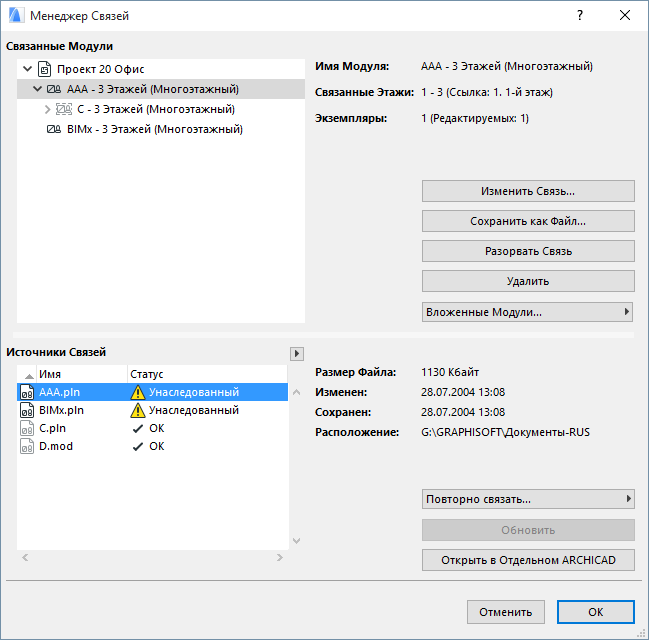Collapse the AAA - 3 Этажей module node
Image resolution: width=649 pixels, height=640 pixels.
tap(37, 89)
